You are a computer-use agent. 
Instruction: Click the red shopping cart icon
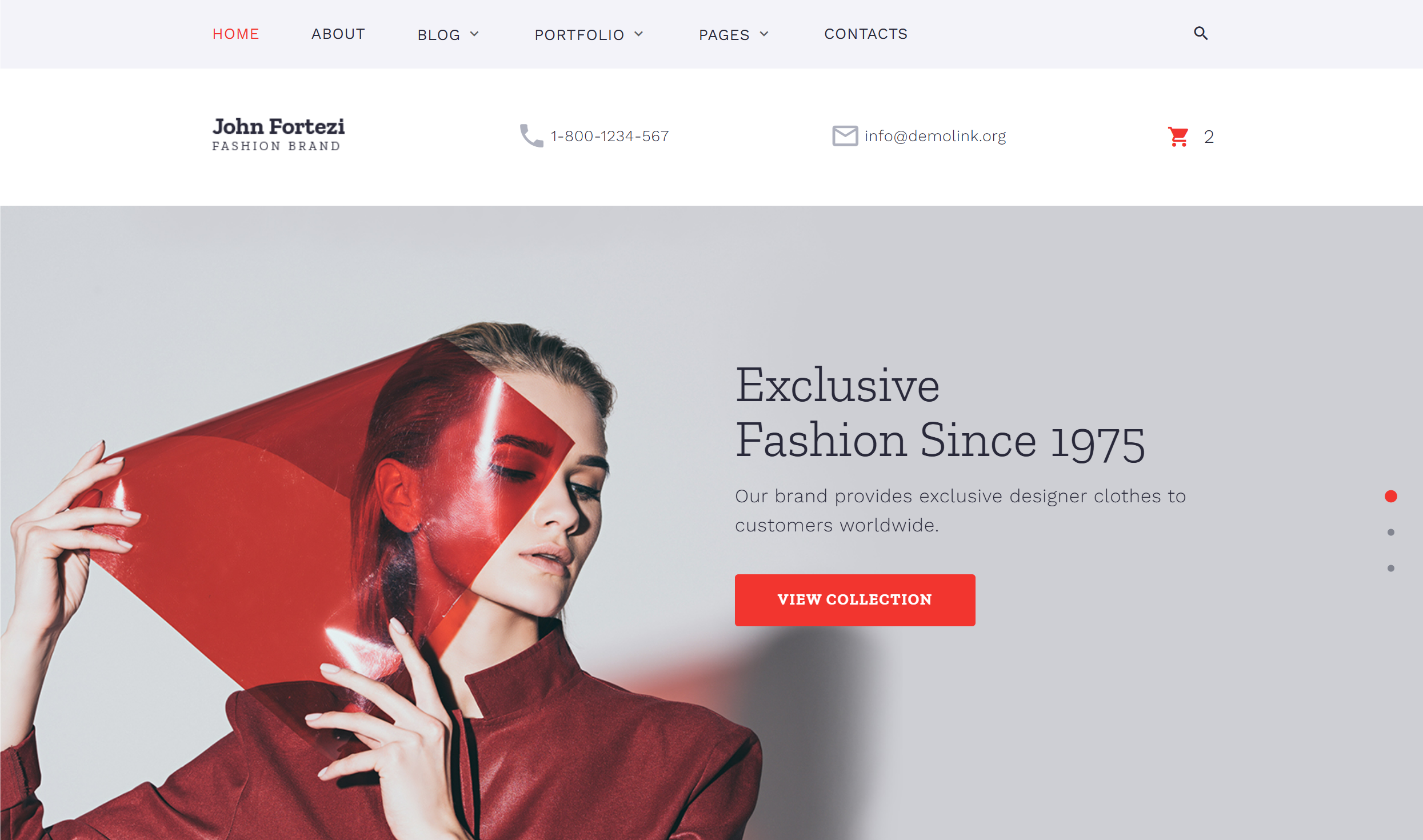tap(1178, 136)
